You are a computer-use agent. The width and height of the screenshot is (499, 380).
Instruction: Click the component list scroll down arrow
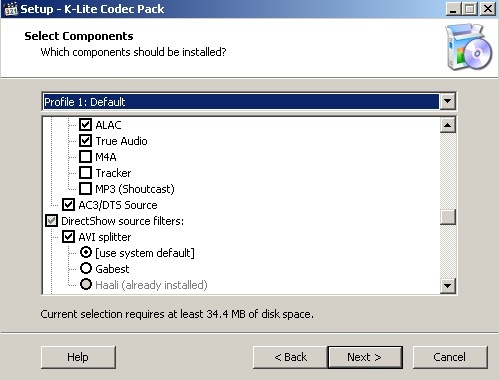coord(448,286)
